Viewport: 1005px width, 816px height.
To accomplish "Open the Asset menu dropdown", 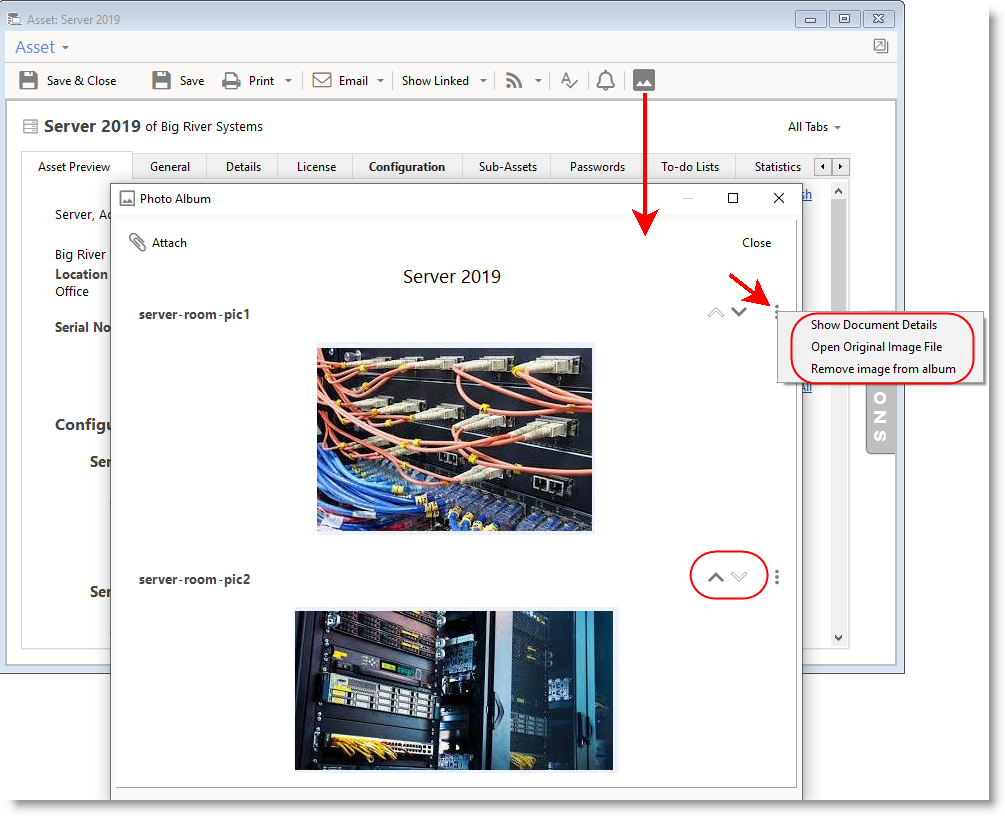I will [x=42, y=47].
